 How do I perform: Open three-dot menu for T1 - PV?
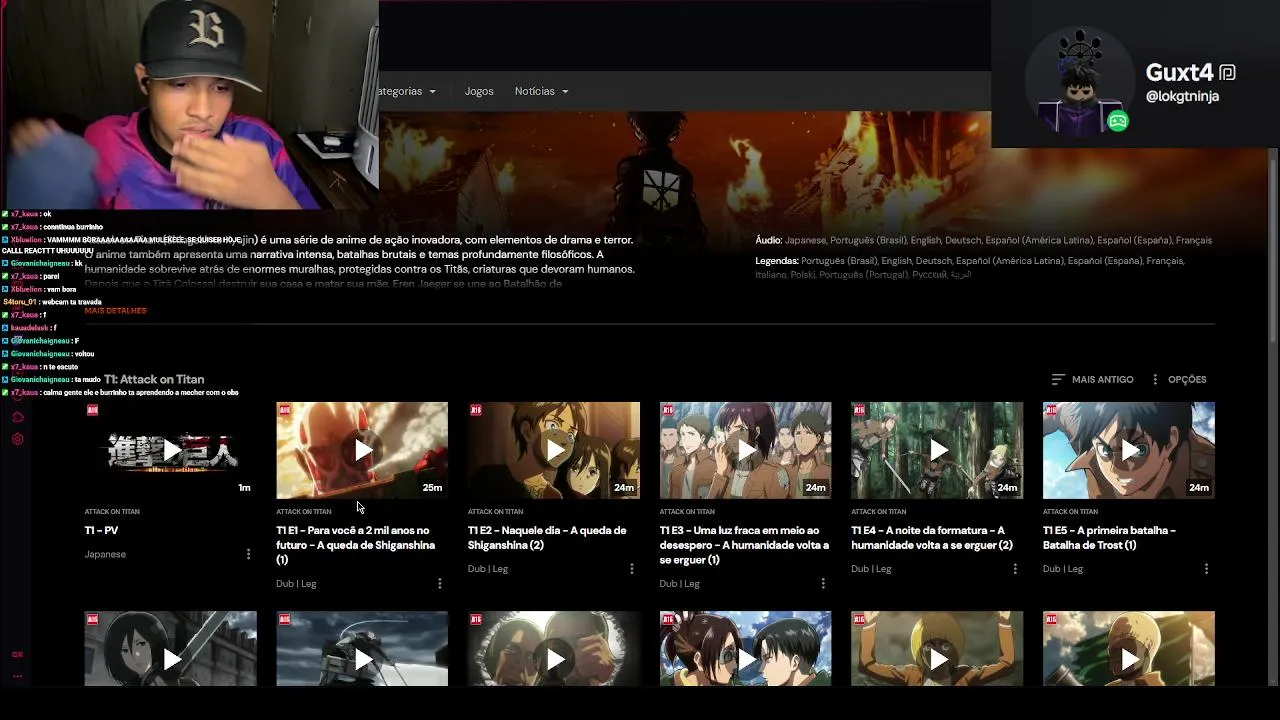248,554
